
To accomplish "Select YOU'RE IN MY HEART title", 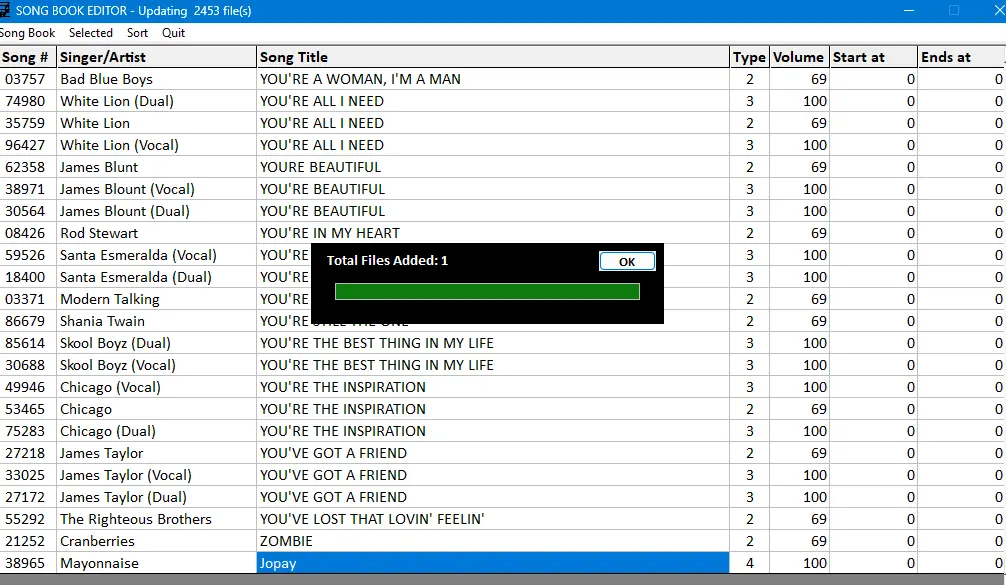I will (493, 233).
